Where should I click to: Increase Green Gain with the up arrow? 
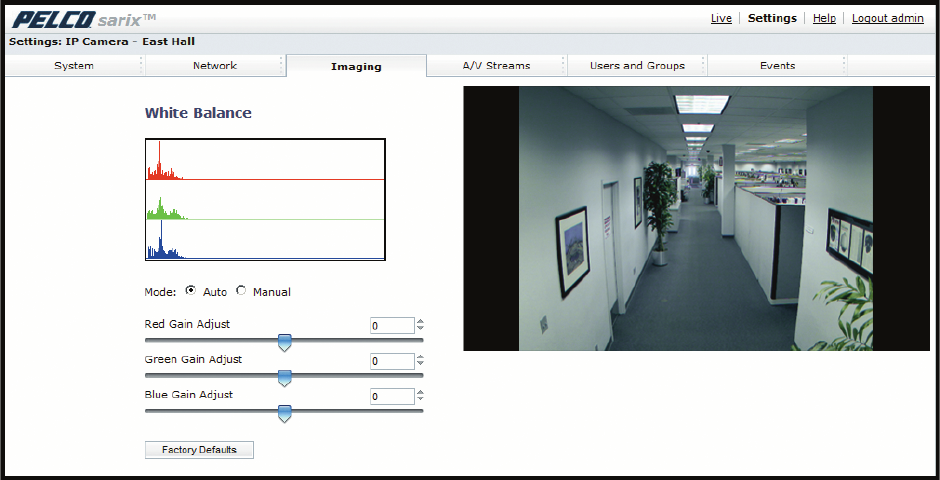coord(420,357)
